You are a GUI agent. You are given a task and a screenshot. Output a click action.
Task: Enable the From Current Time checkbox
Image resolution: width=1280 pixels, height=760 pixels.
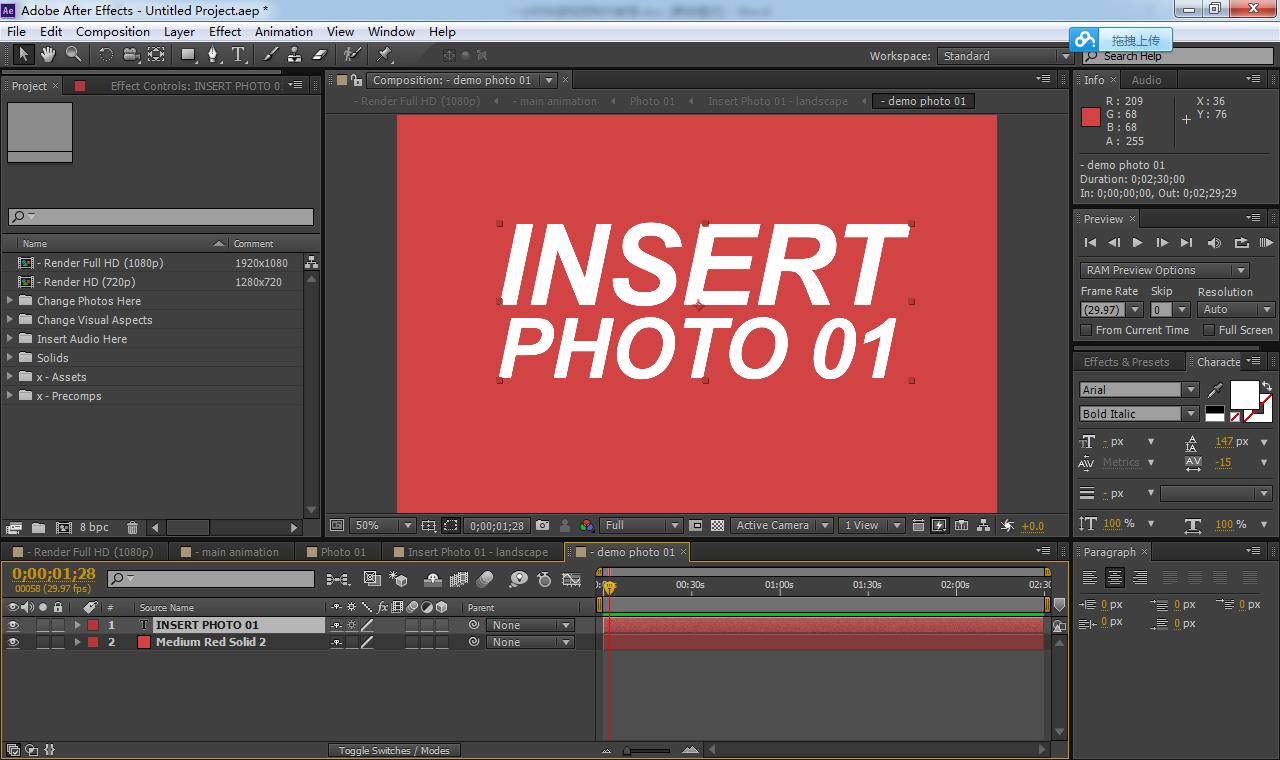[x=1087, y=330]
